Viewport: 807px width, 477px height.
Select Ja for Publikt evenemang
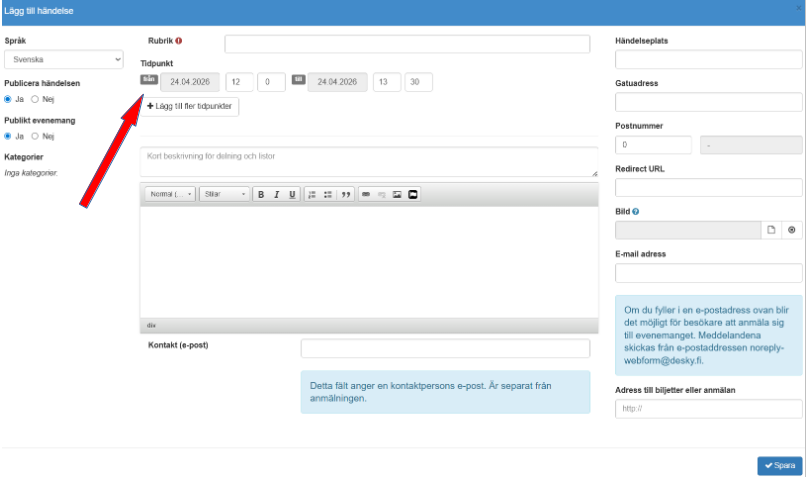[x=8, y=136]
